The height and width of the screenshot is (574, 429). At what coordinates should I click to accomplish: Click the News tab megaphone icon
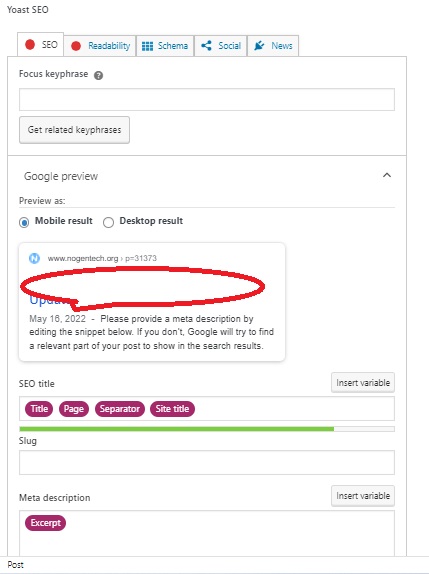click(x=259, y=45)
